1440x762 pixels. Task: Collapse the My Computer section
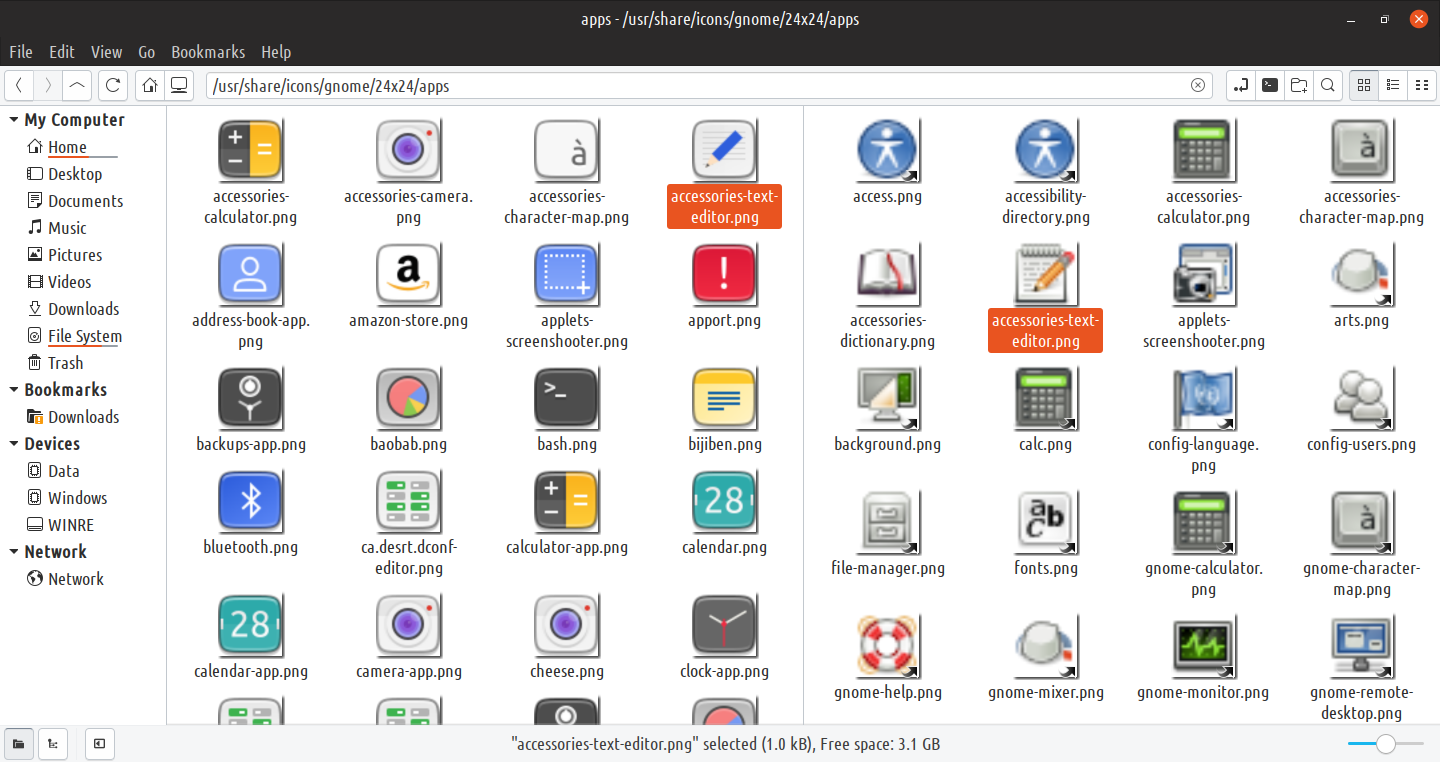(x=12, y=119)
